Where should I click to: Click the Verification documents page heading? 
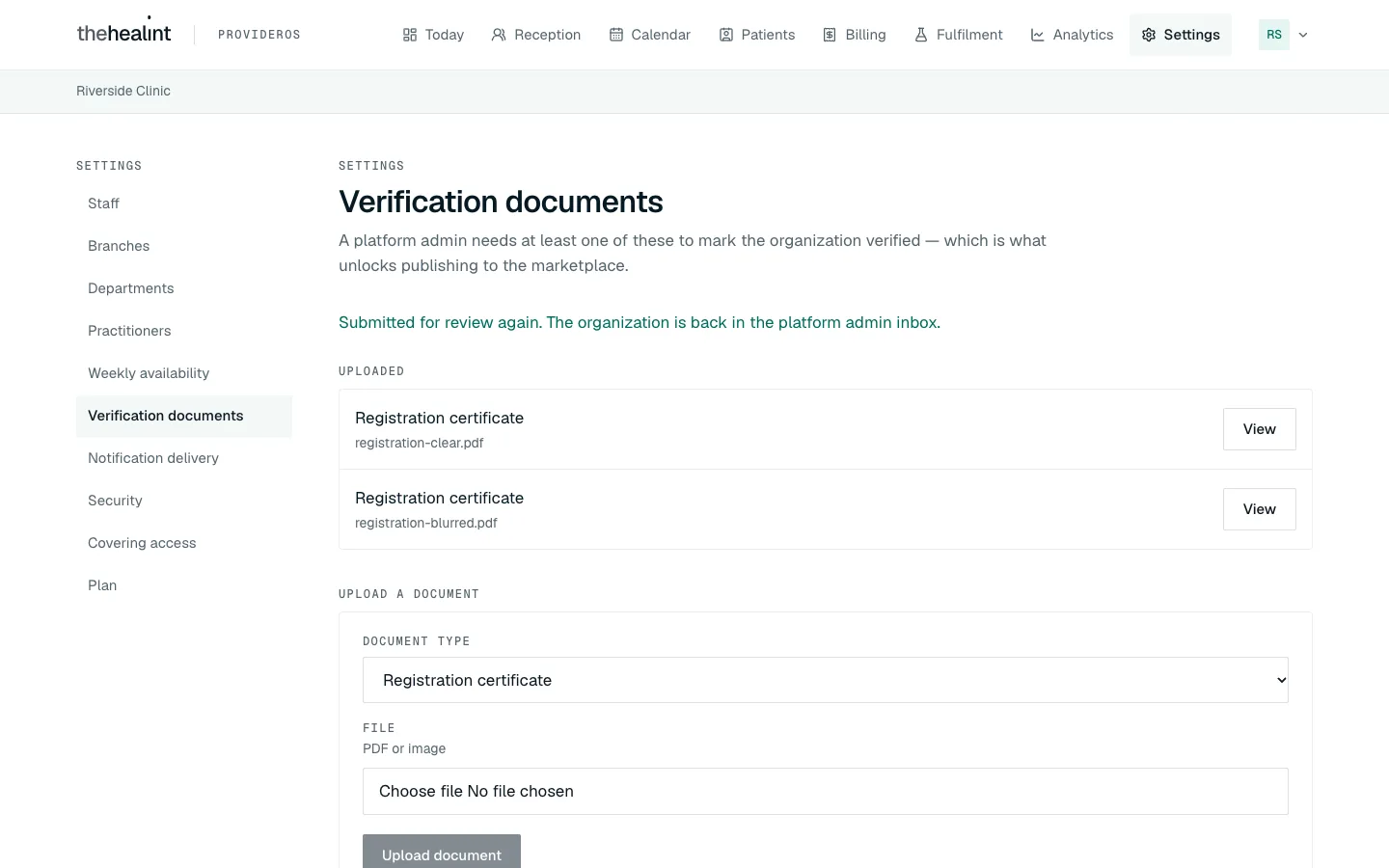(x=501, y=202)
